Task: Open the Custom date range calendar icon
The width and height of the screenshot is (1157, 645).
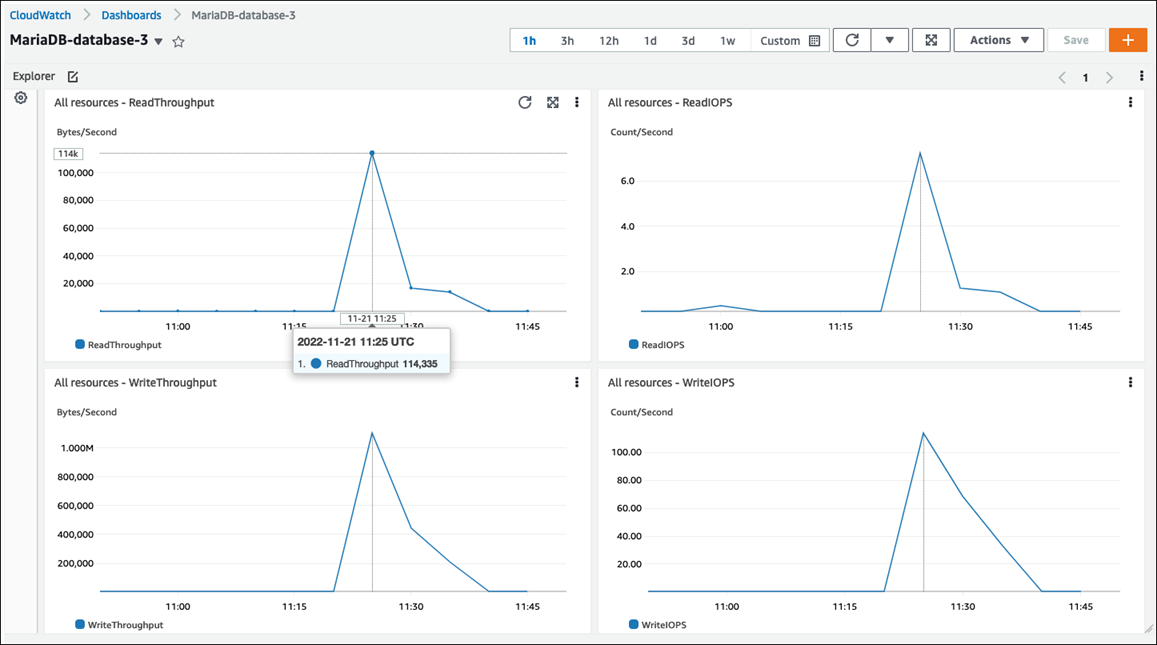Action: click(813, 40)
